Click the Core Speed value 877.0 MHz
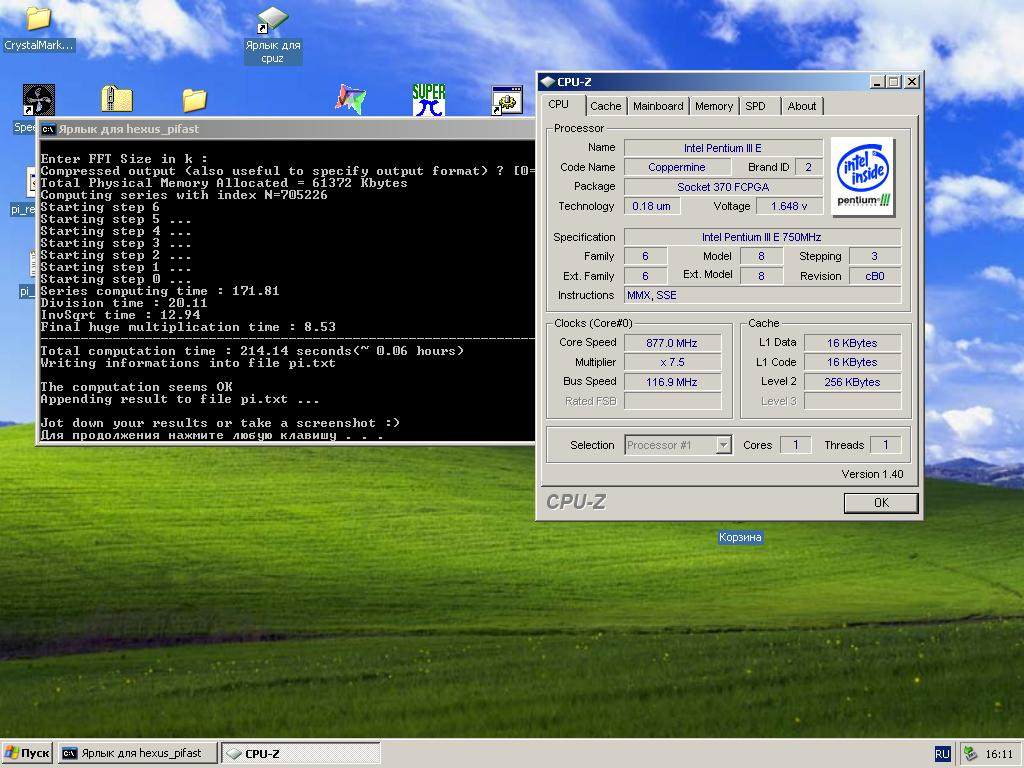 click(x=672, y=343)
